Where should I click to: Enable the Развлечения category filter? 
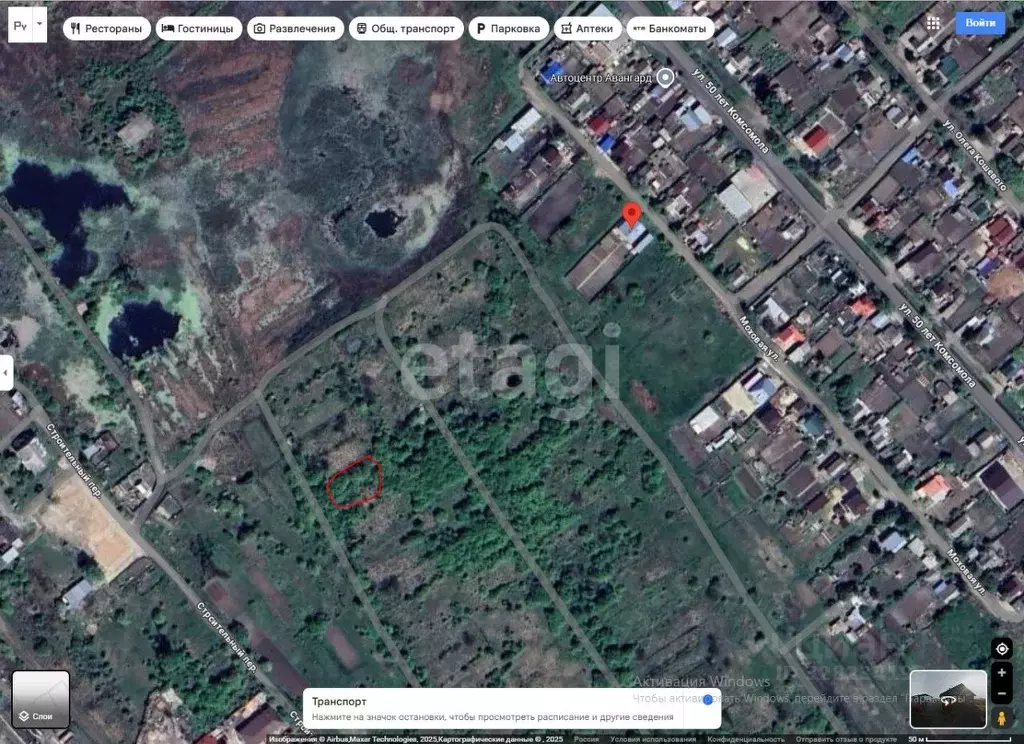[x=296, y=28]
